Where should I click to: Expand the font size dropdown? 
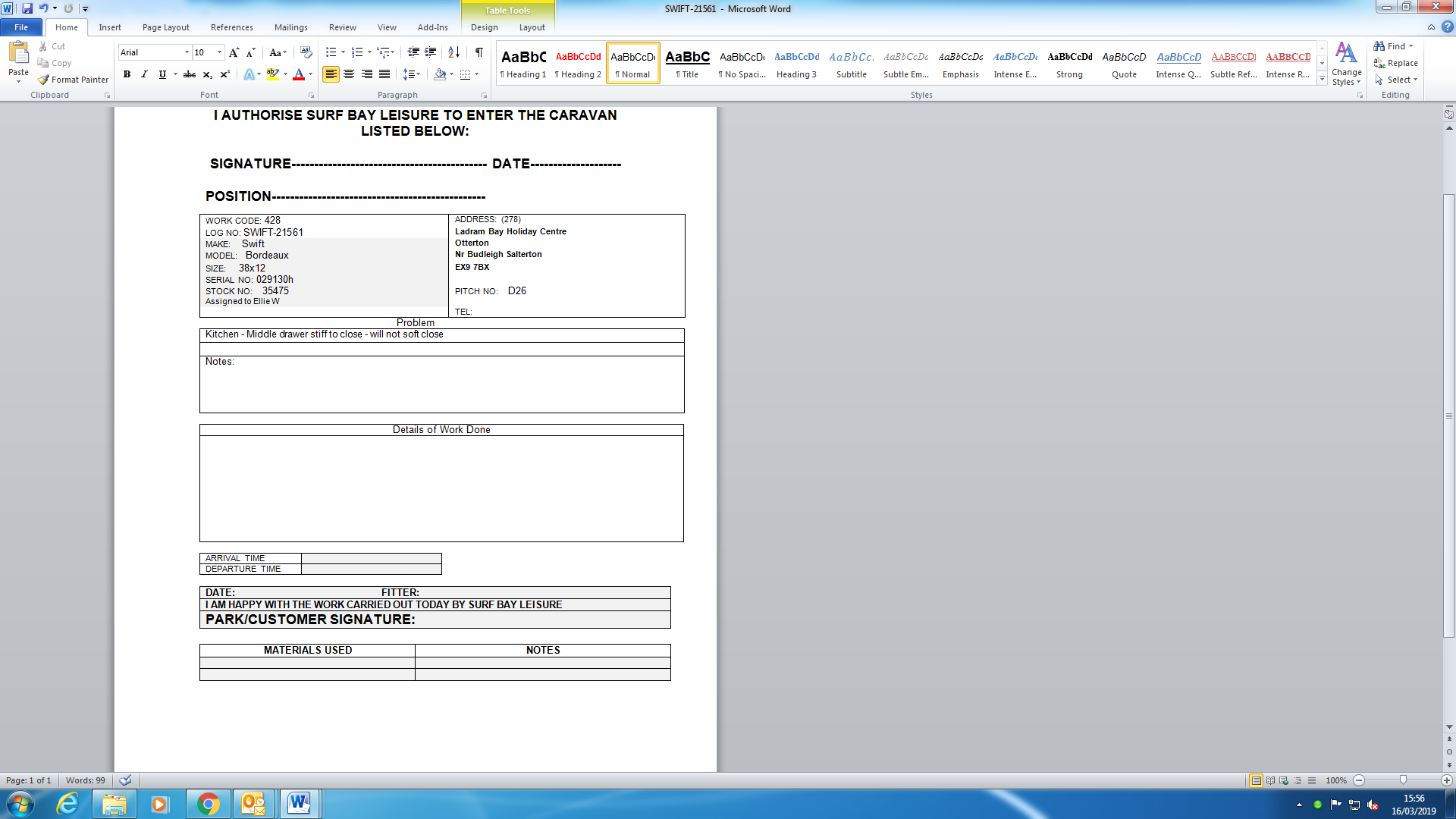point(220,52)
